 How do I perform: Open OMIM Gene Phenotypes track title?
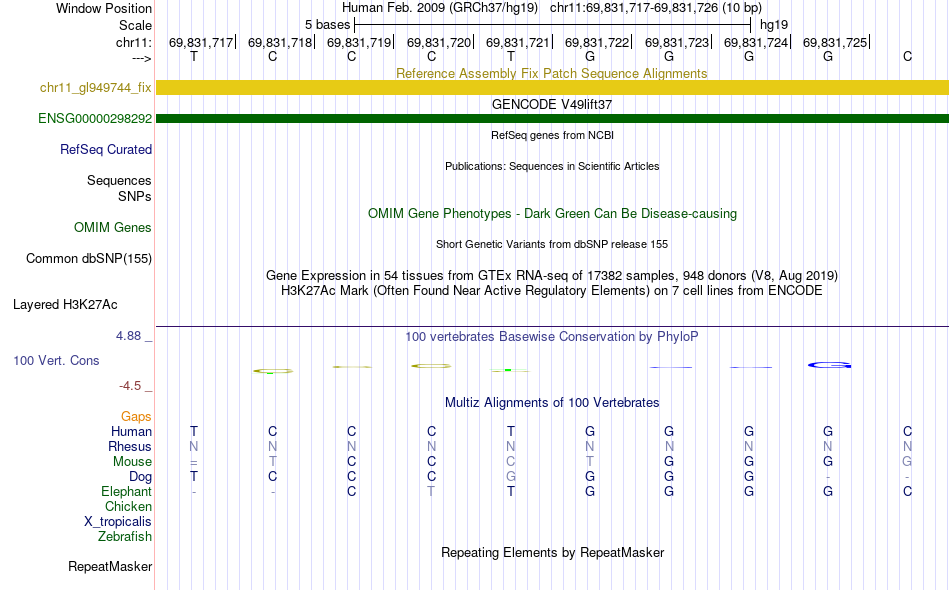tap(552, 213)
